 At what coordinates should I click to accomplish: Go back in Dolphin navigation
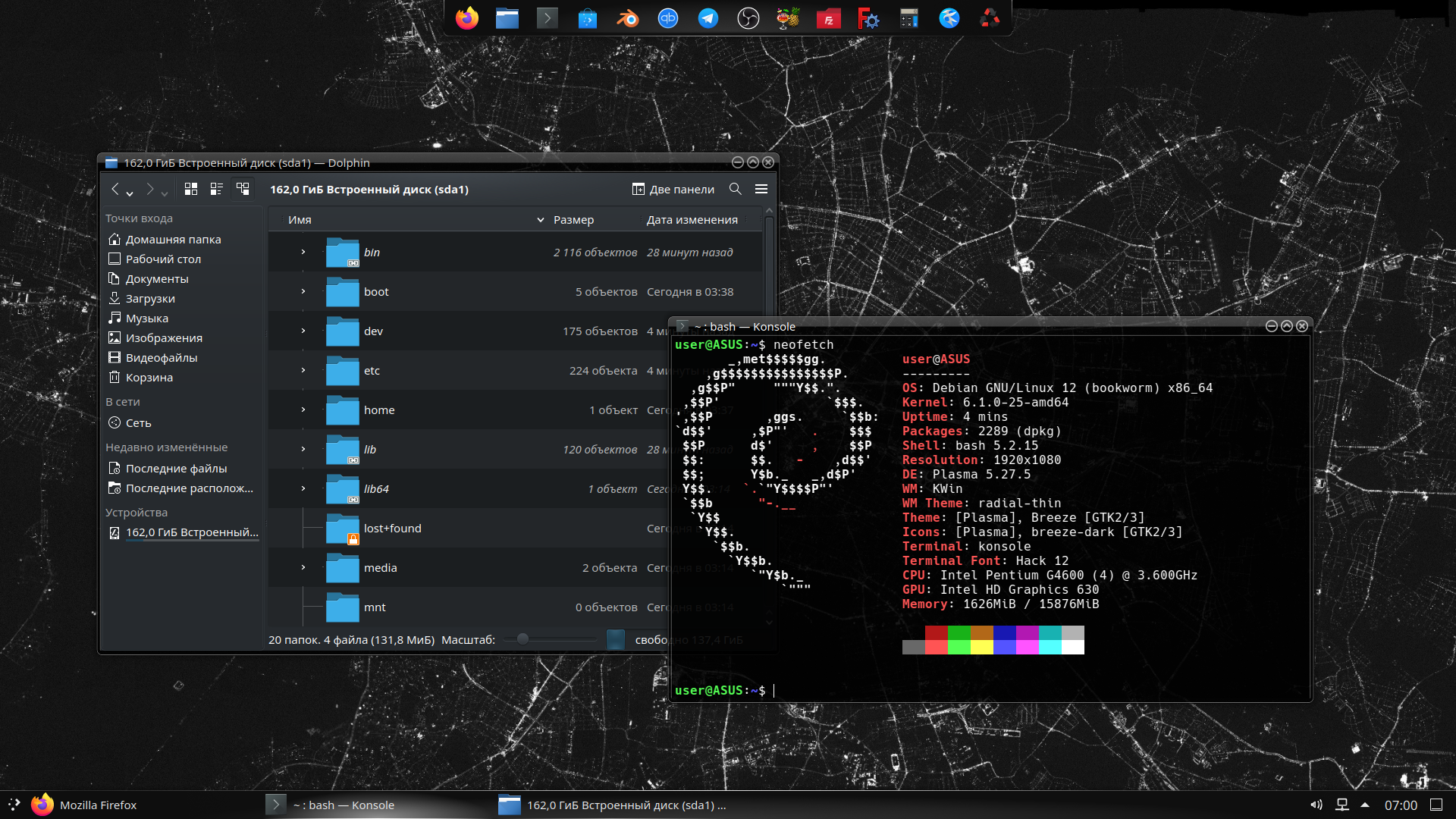tap(115, 189)
